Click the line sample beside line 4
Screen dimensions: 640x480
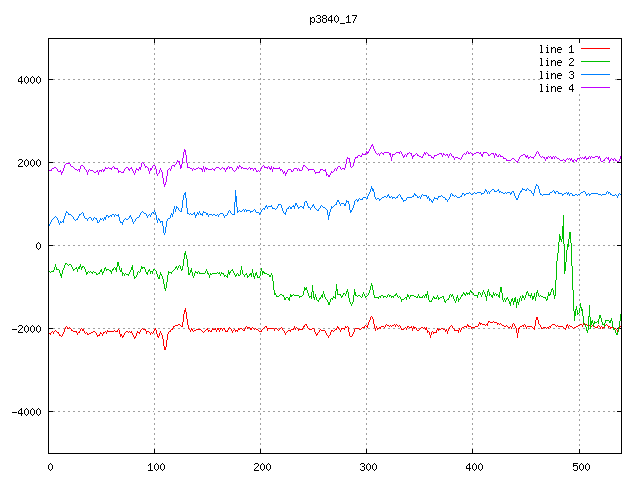click(x=595, y=88)
